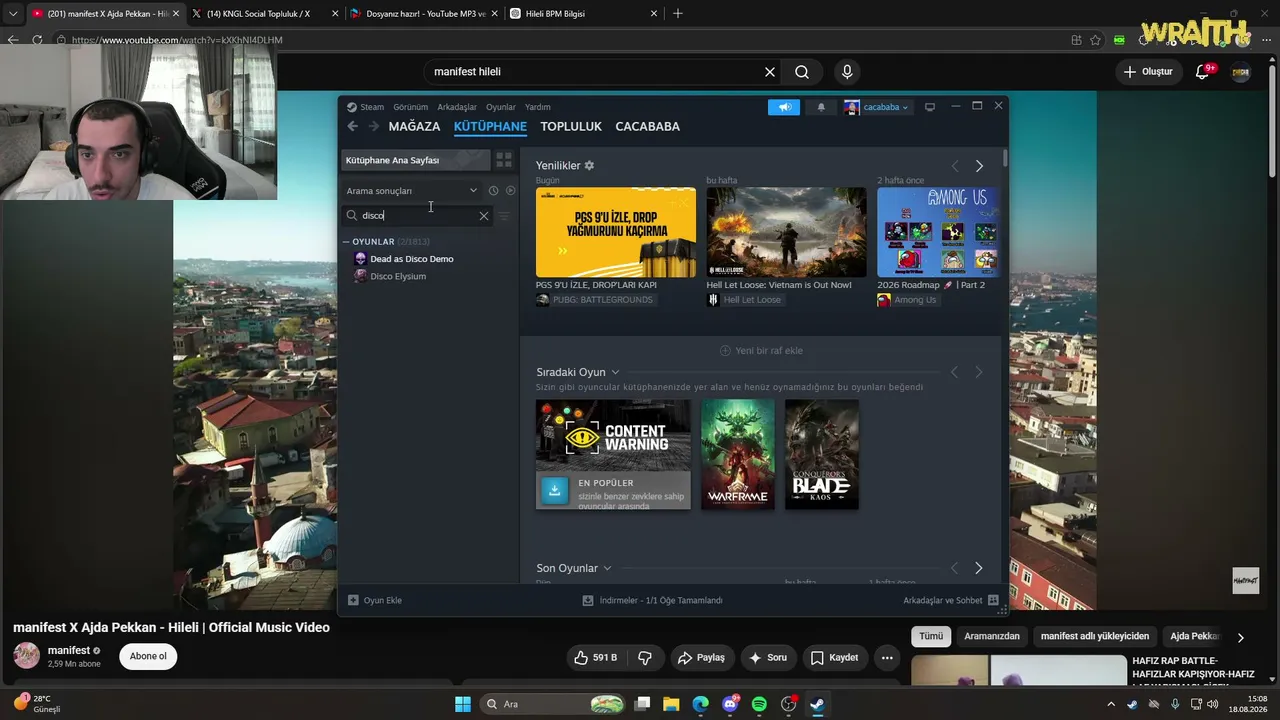Show next Yenilikler news items arrow
This screenshot has width=1280, height=720.
[x=979, y=166]
